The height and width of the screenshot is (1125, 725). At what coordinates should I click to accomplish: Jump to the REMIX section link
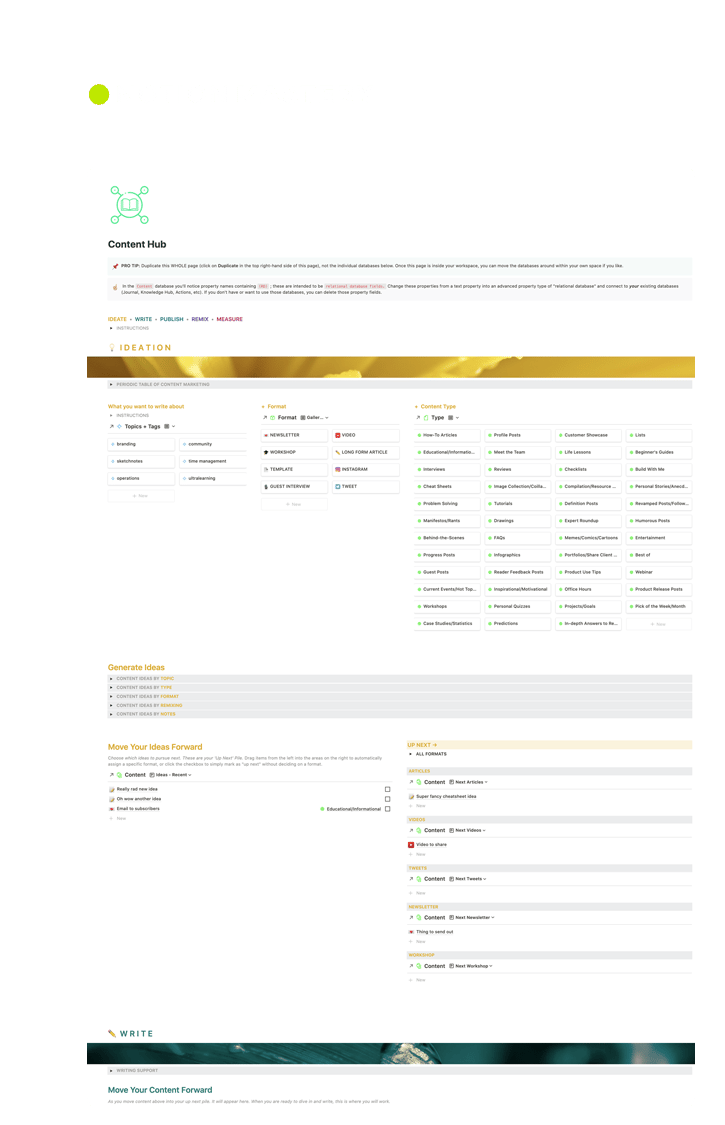pos(200,319)
